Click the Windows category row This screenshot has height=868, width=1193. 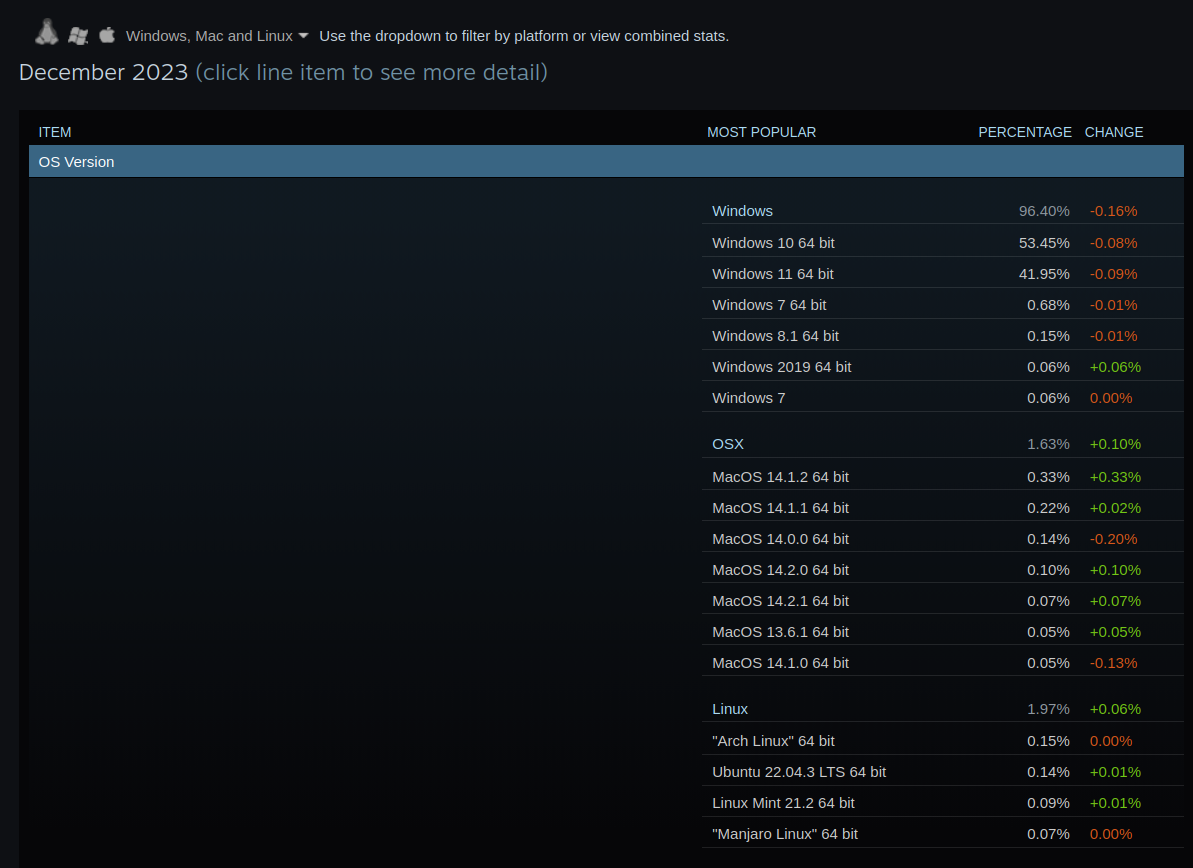pos(943,211)
